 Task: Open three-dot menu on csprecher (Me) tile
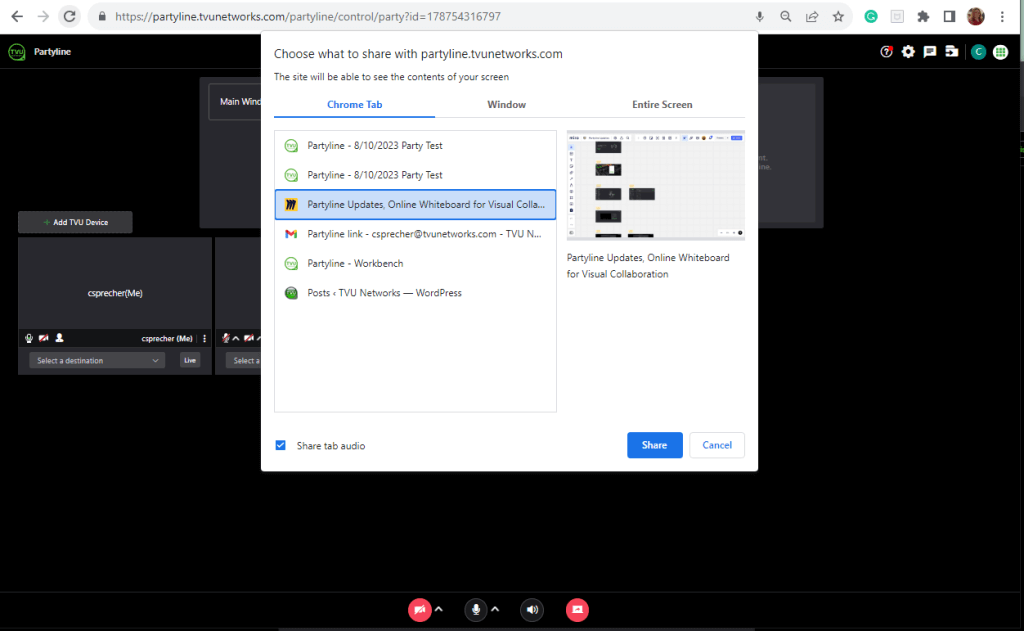204,338
